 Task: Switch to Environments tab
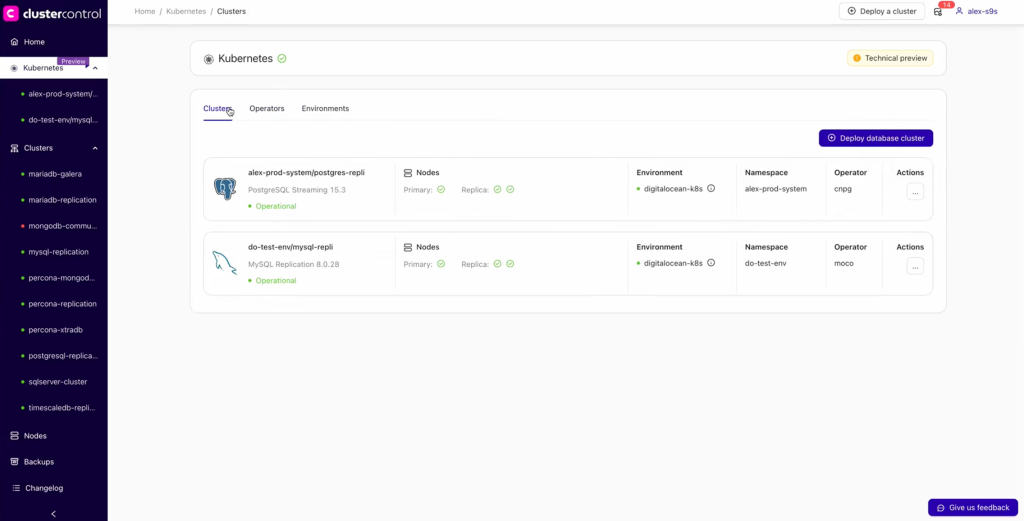tap(325, 108)
